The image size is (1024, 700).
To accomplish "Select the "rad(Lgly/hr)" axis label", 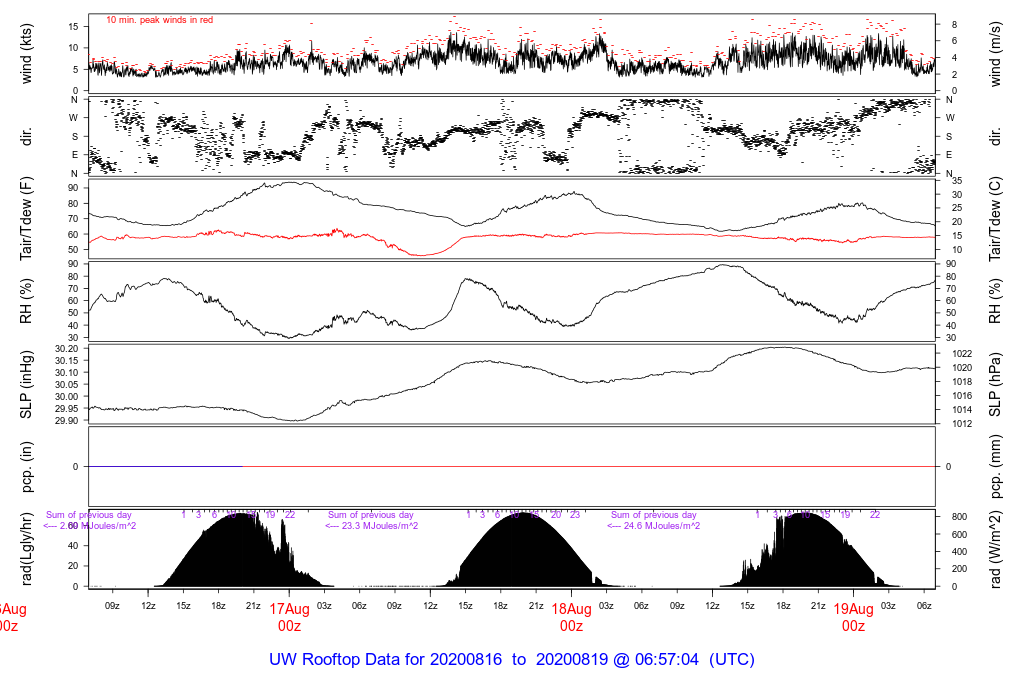I will tap(26, 549).
